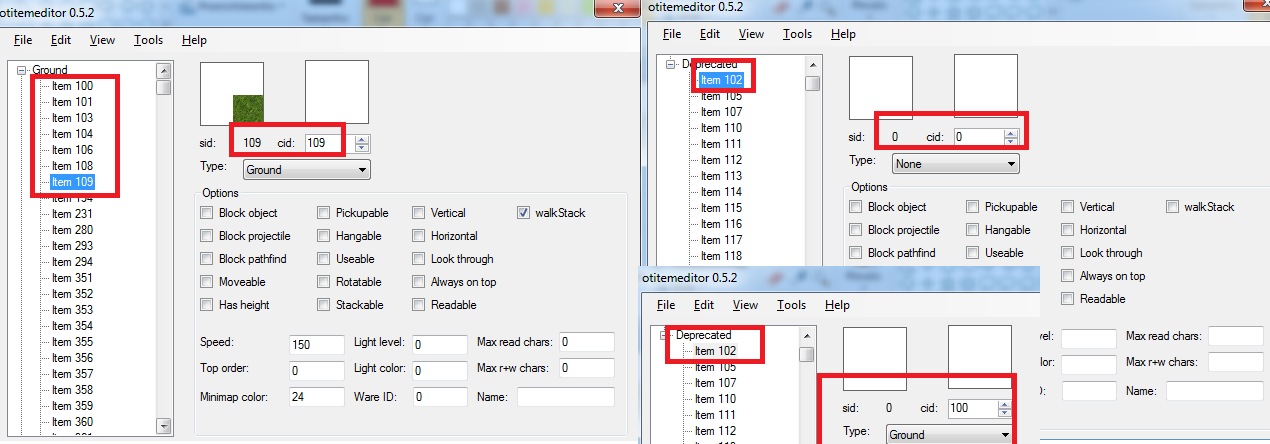The height and width of the screenshot is (444, 1270).
Task: Enable walkStack in the top-right window
Action: [x=1173, y=207]
